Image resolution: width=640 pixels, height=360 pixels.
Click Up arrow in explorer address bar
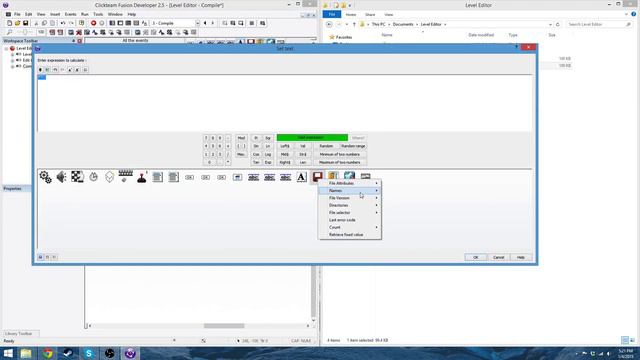tap(354, 24)
